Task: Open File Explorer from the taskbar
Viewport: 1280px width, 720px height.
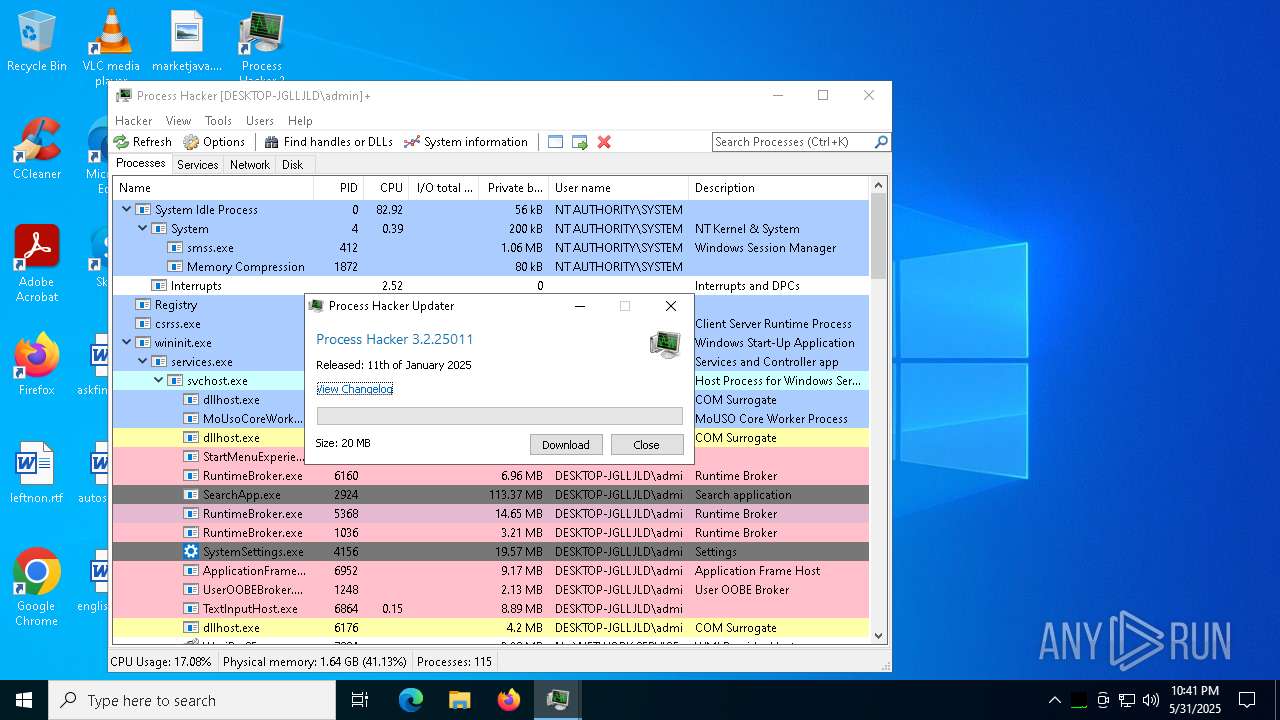Action: [x=460, y=700]
